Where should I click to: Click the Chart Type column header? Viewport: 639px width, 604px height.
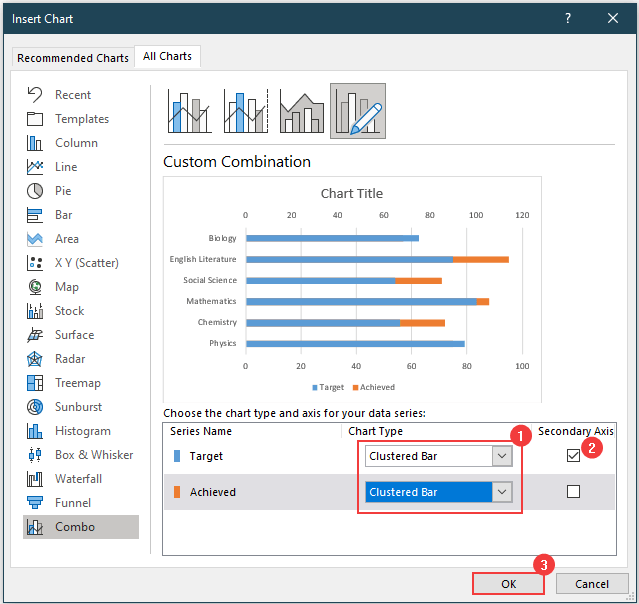(x=375, y=431)
